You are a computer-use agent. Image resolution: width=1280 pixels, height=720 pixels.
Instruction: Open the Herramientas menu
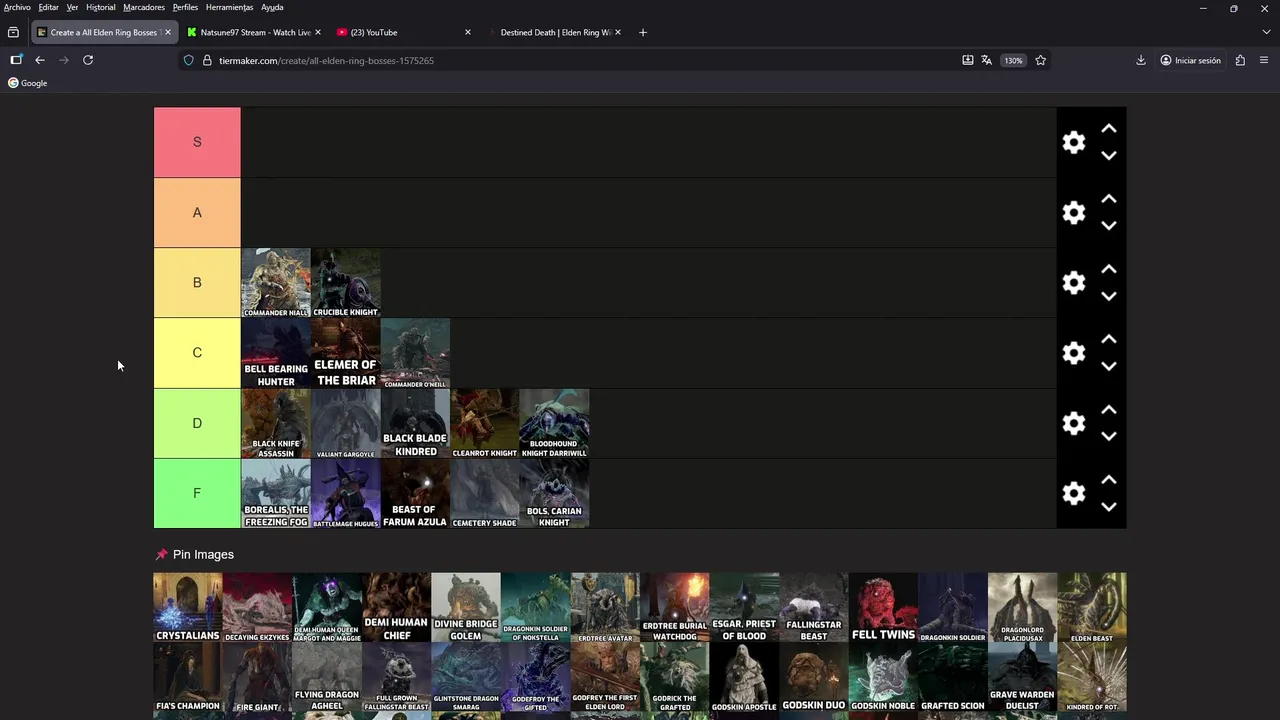229,7
